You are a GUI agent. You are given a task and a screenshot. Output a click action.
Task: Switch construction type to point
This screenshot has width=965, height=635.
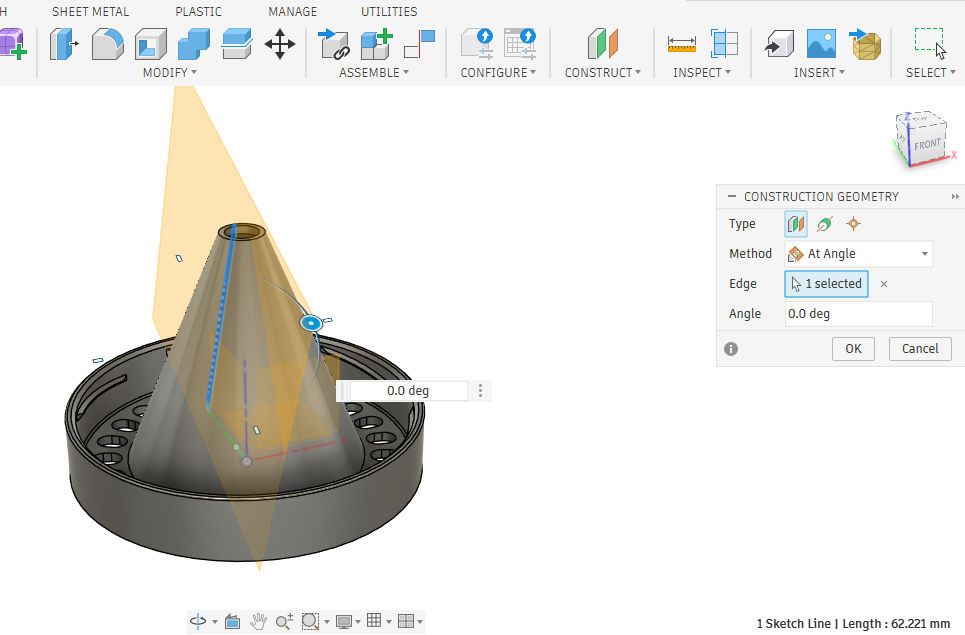tap(853, 224)
